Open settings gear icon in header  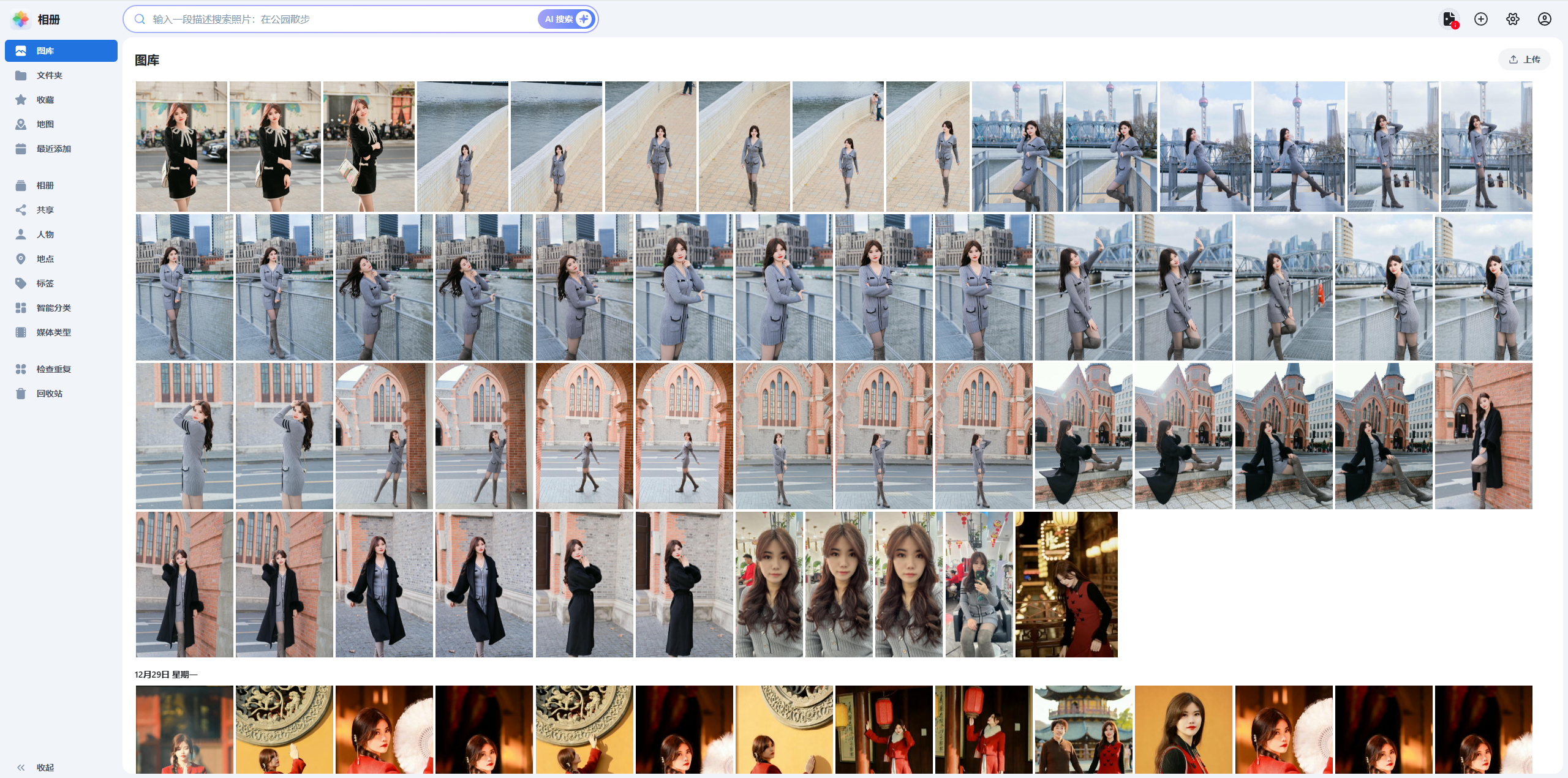point(1513,19)
